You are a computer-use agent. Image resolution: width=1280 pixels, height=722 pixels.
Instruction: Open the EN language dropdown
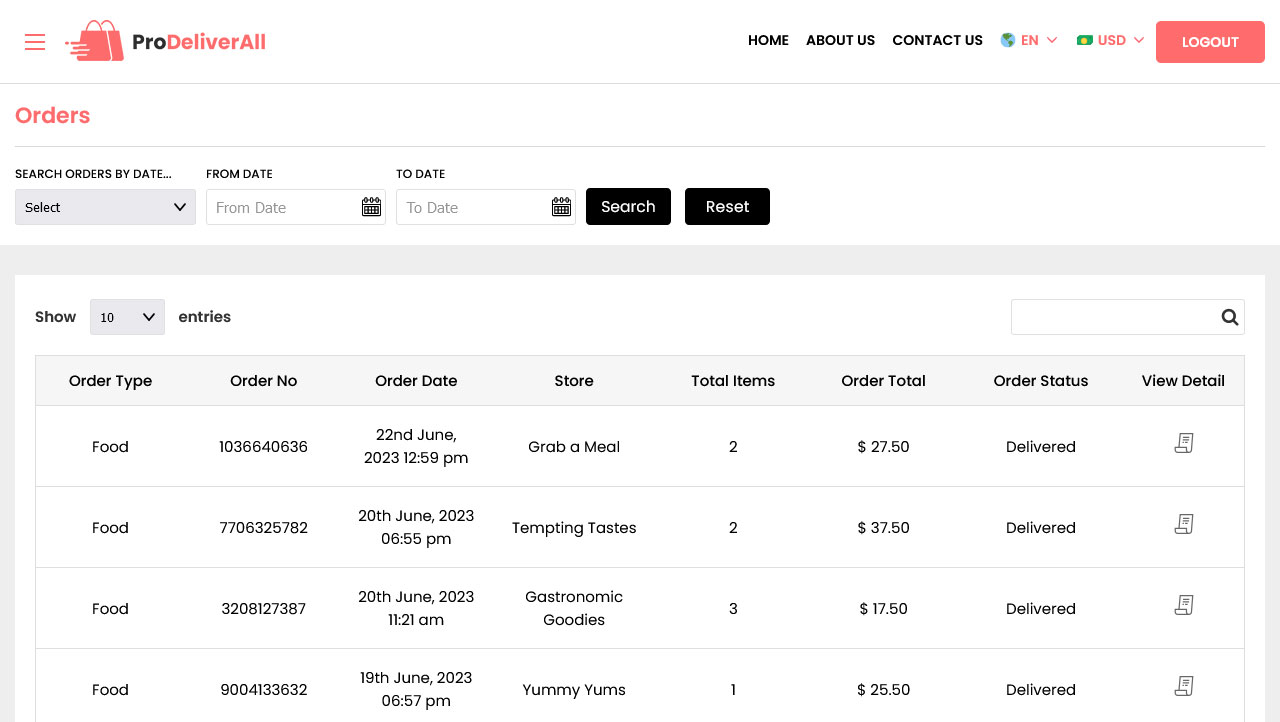tap(1029, 40)
